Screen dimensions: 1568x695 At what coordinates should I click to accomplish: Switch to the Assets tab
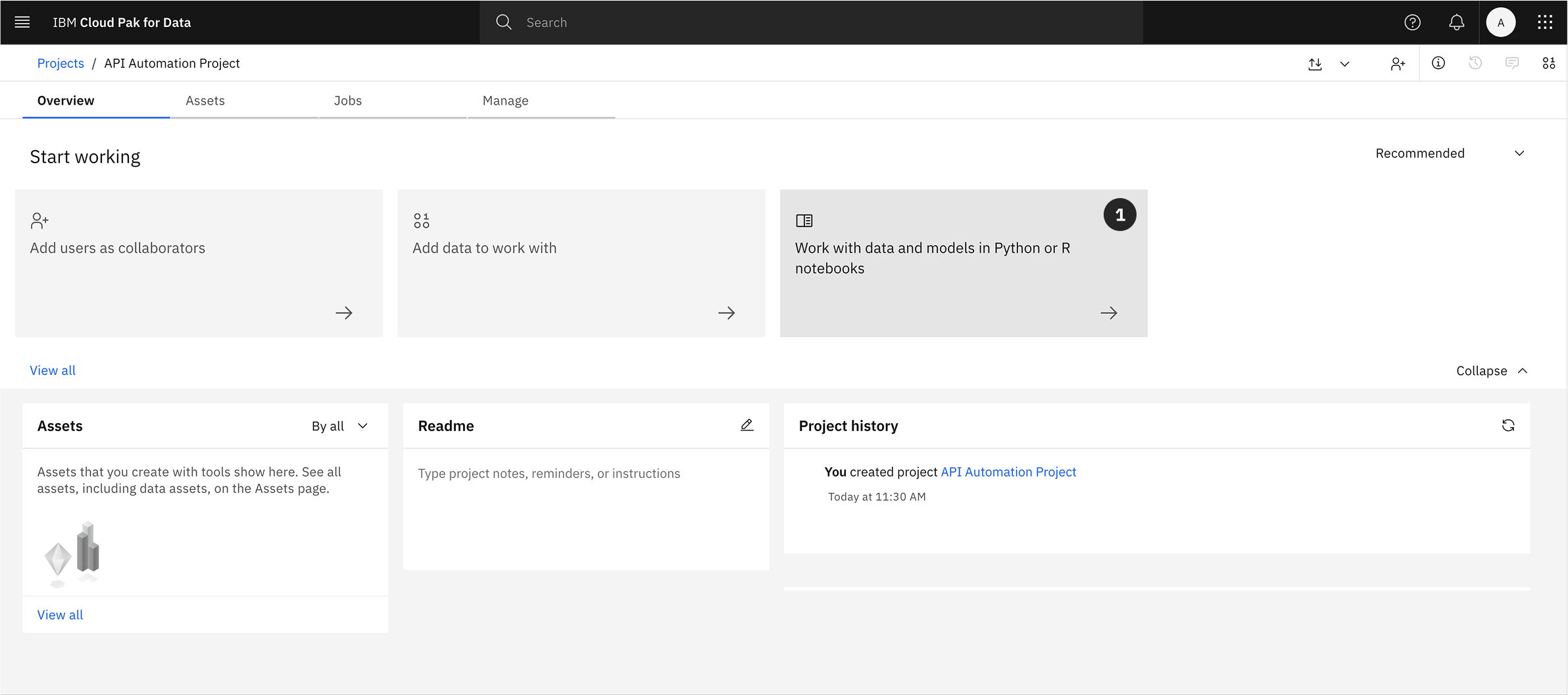(205, 101)
